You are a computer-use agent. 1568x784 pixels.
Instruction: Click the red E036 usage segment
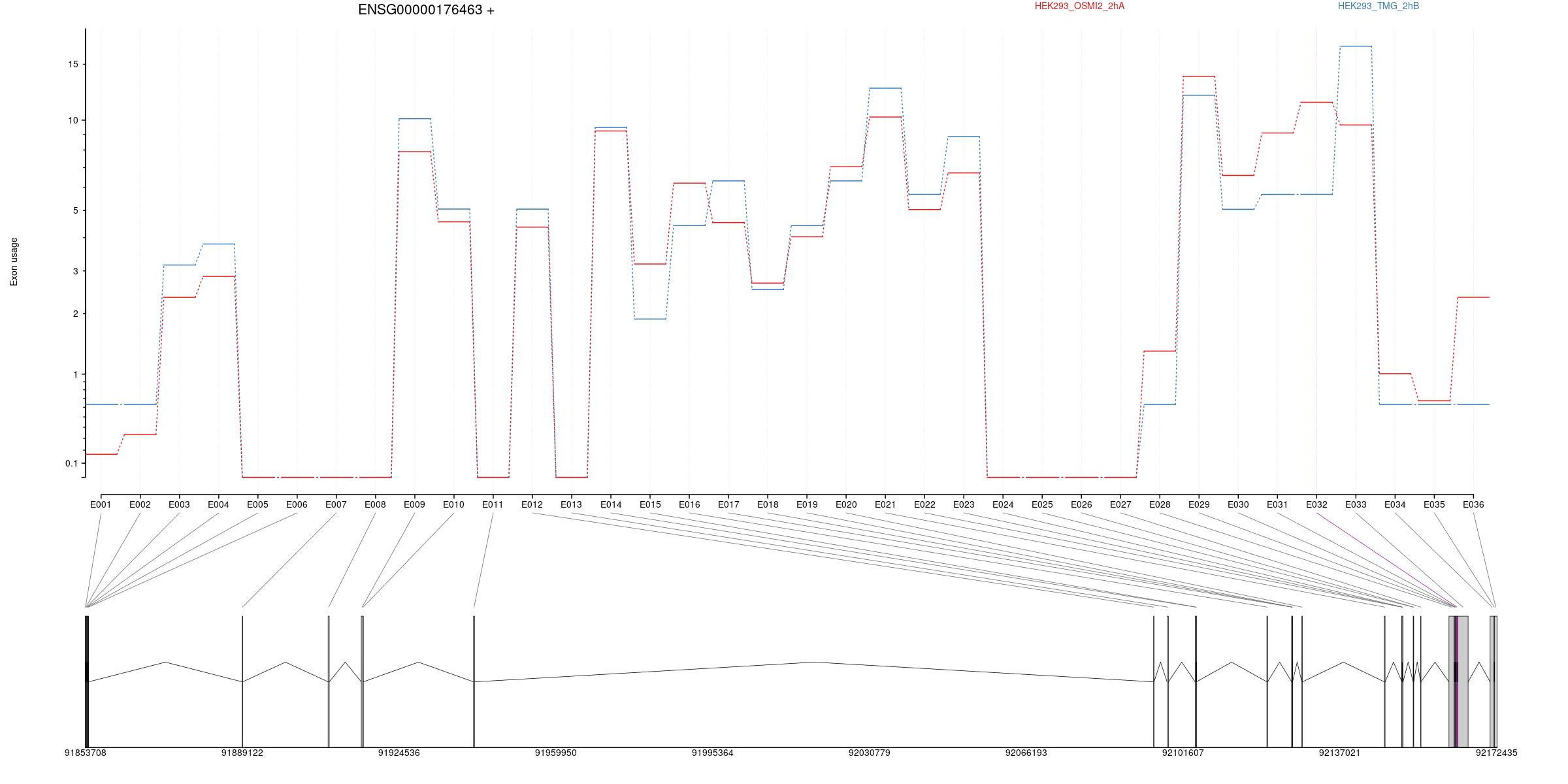click(1473, 297)
